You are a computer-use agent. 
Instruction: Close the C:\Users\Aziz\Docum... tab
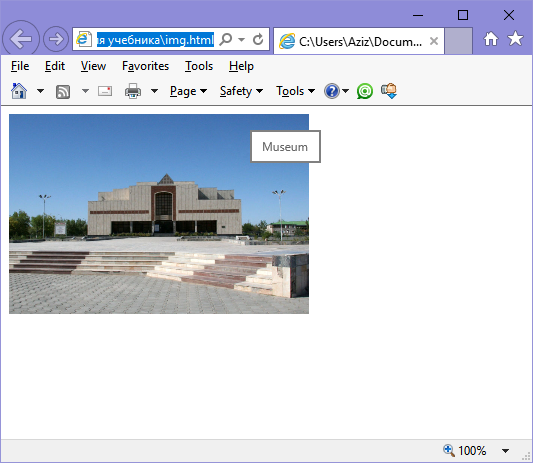pos(434,41)
